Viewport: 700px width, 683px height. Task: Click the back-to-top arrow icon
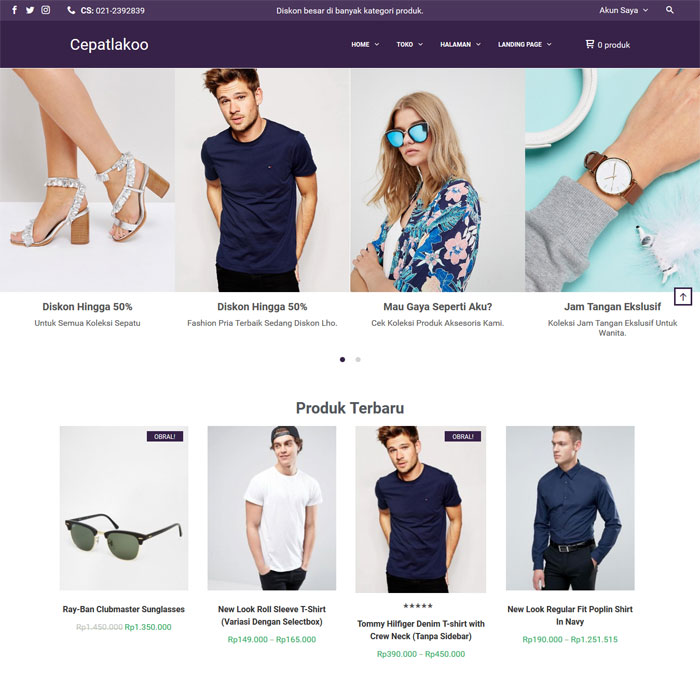pos(683,297)
